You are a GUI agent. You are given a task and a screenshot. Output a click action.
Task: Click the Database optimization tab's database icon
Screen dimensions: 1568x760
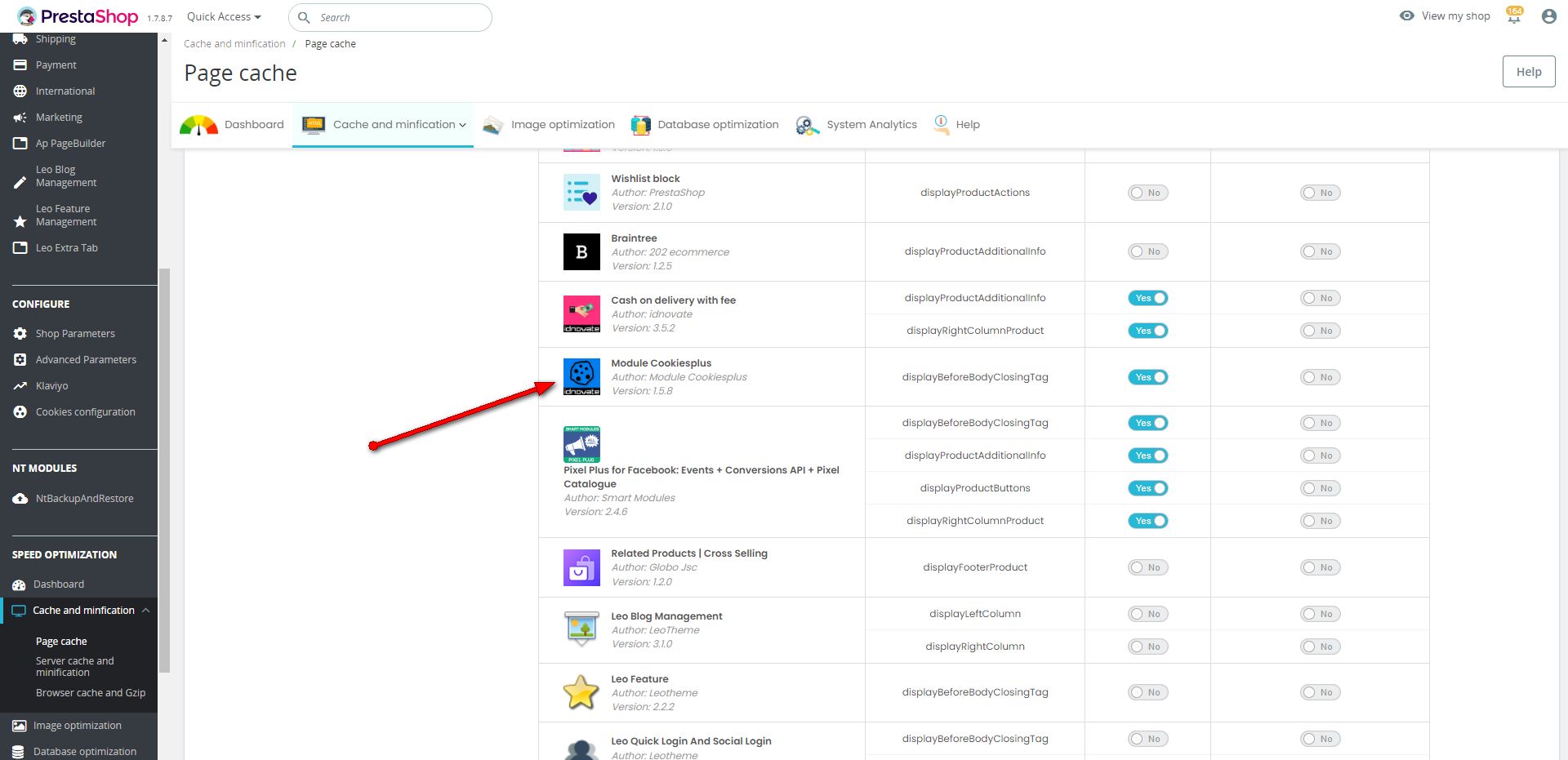click(x=641, y=125)
